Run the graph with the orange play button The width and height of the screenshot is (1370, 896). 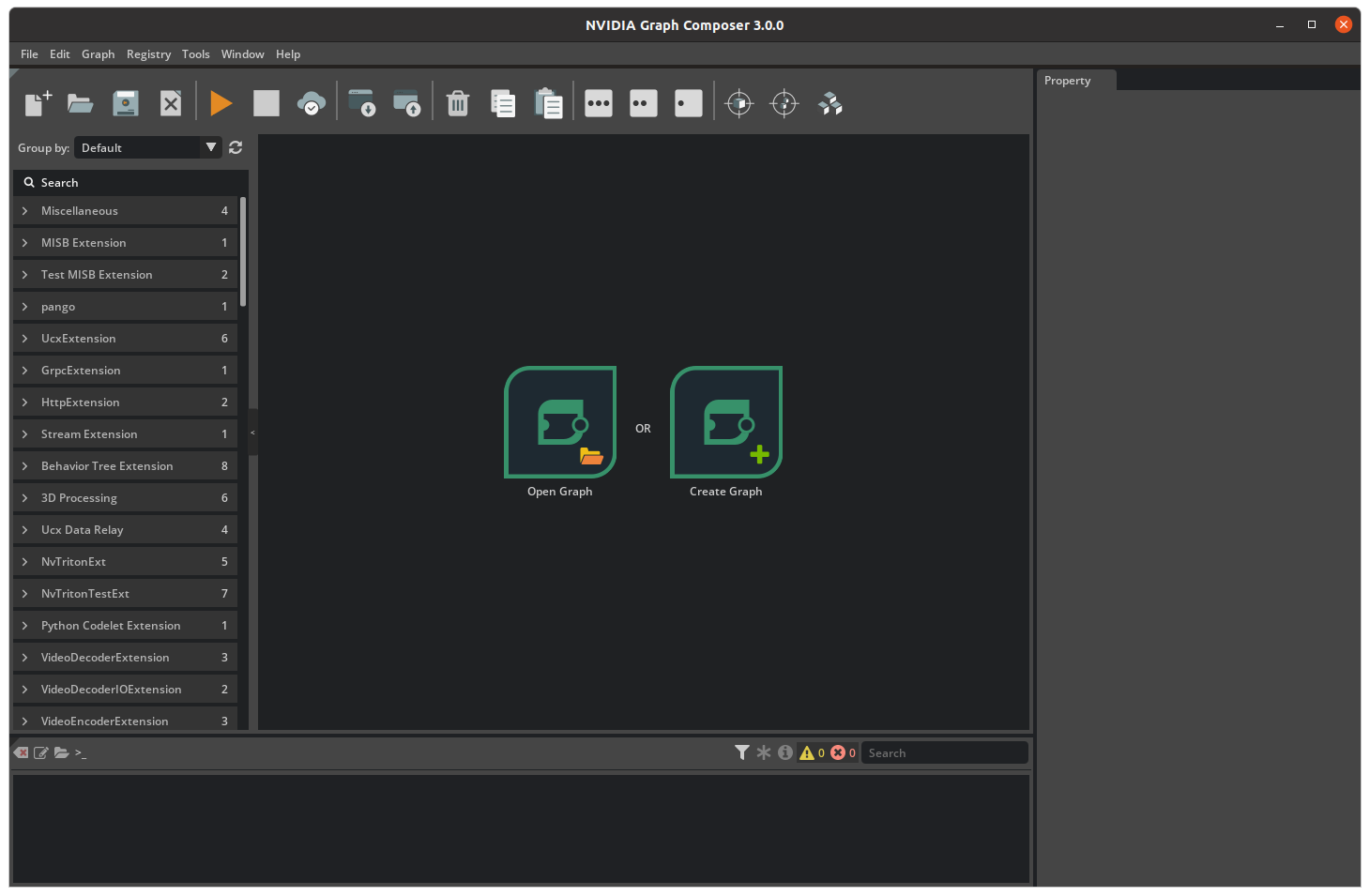pos(221,103)
